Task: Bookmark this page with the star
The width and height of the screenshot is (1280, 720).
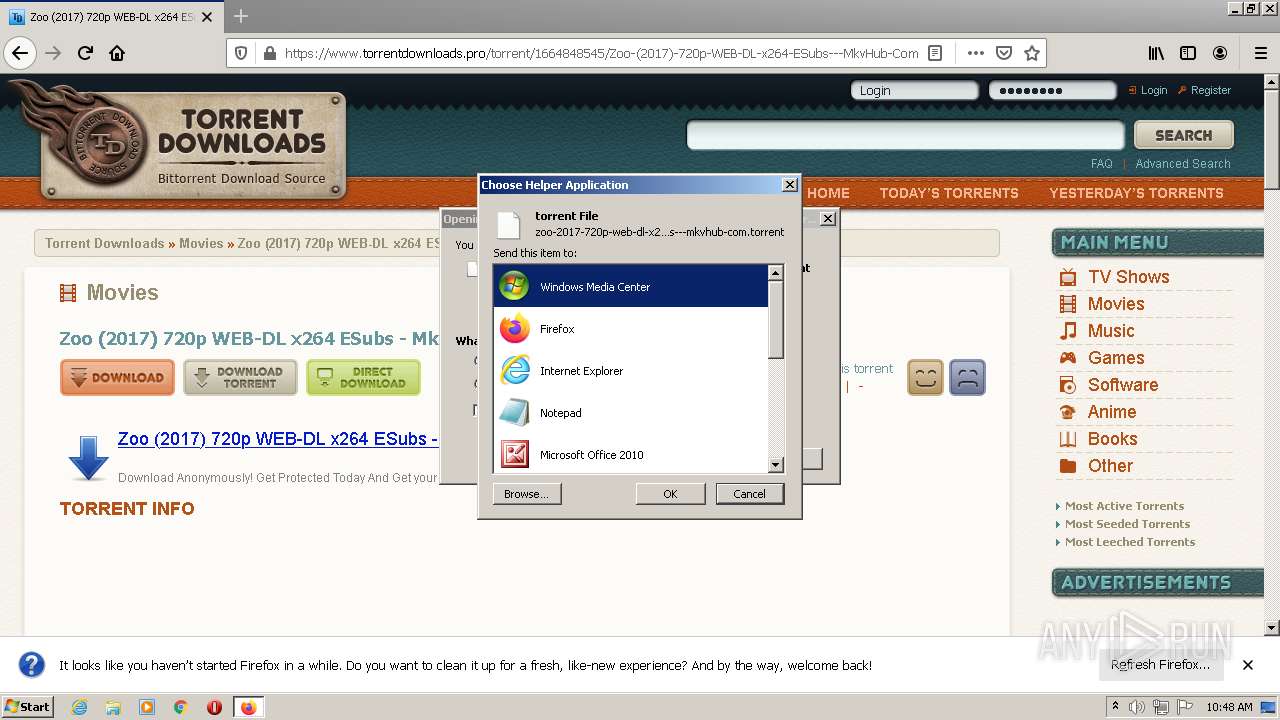Action: point(1032,53)
